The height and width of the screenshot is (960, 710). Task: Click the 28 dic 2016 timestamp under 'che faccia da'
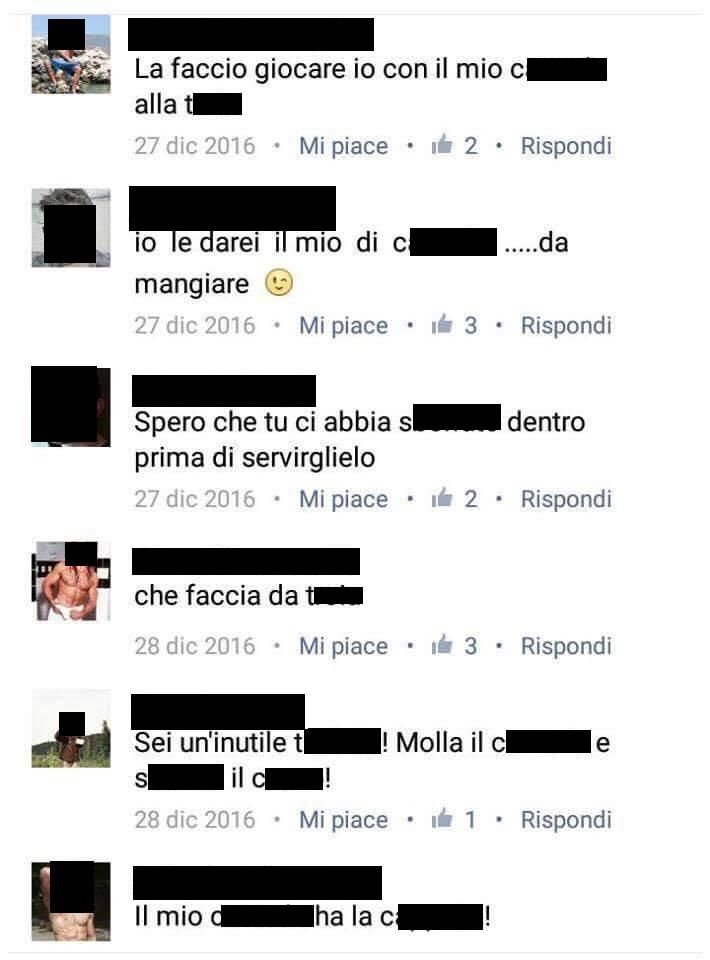tap(195, 646)
